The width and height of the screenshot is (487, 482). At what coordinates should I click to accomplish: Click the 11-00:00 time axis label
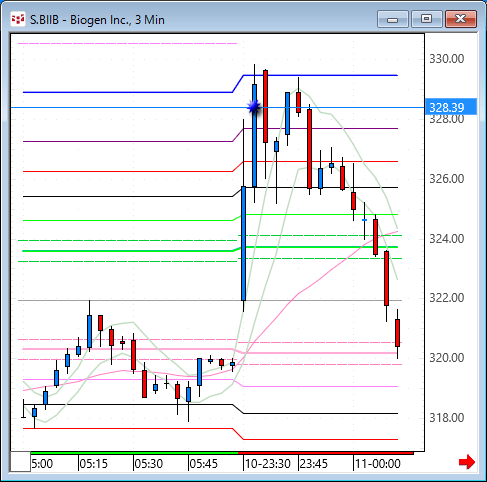378,464
